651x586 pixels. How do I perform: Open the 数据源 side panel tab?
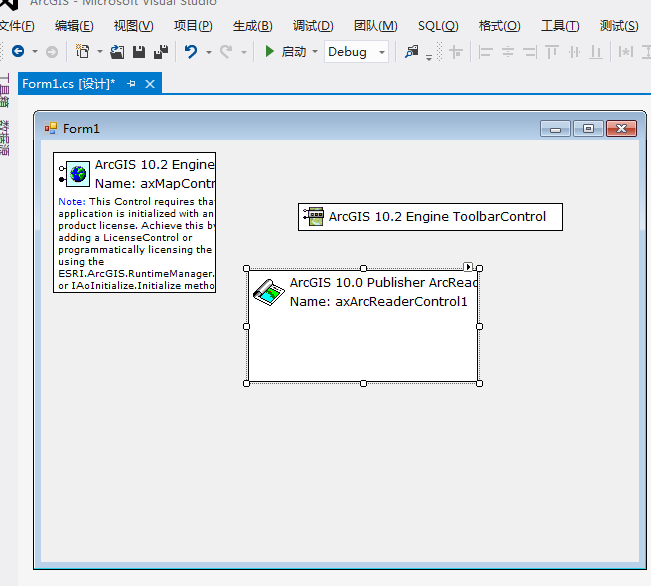[x=5, y=138]
